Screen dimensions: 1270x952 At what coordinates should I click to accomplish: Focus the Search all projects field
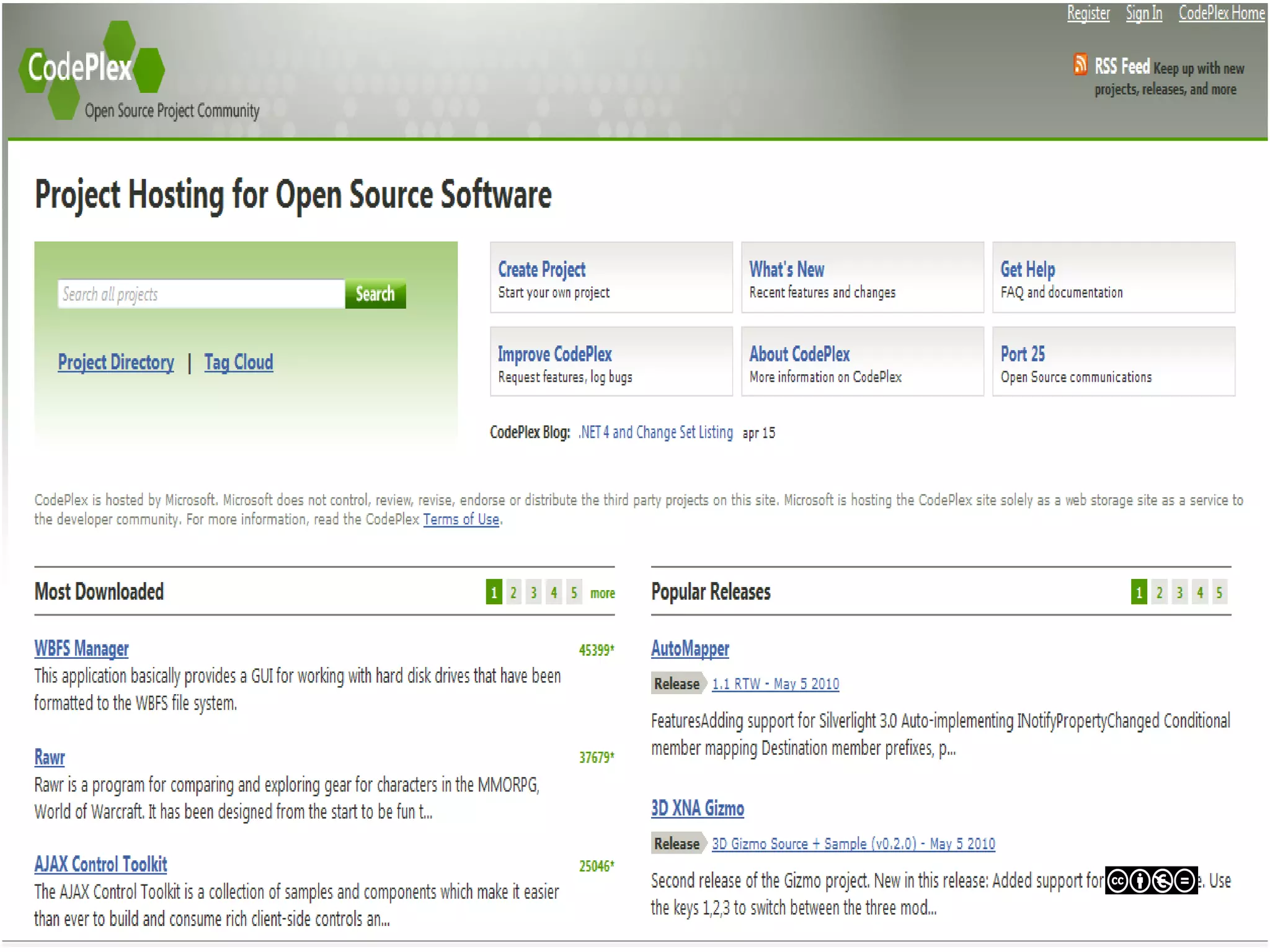(202, 294)
